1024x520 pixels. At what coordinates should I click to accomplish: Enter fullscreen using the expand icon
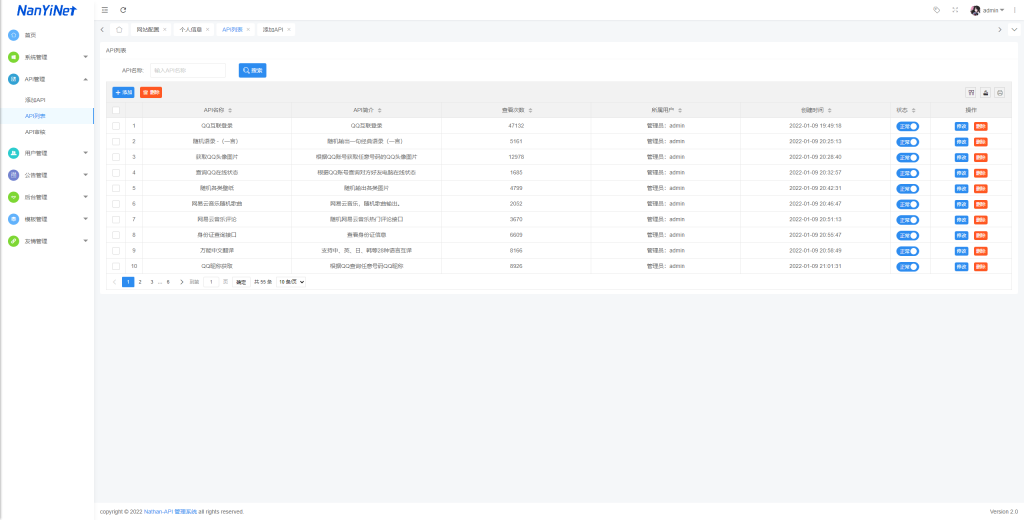pos(955,10)
